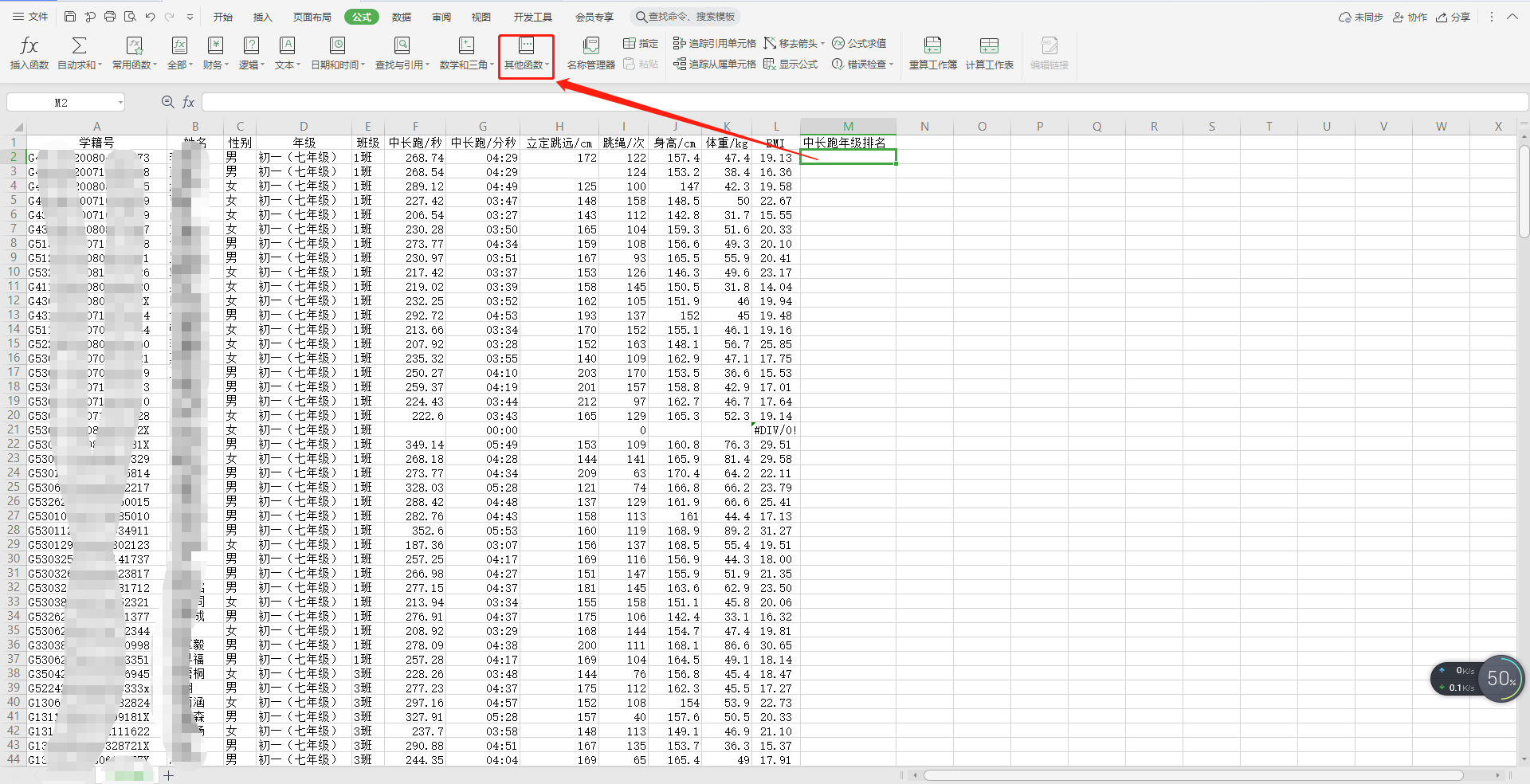This screenshot has width=1530, height=784.
Task: Switch to the 数据 tab
Action: 402,17
